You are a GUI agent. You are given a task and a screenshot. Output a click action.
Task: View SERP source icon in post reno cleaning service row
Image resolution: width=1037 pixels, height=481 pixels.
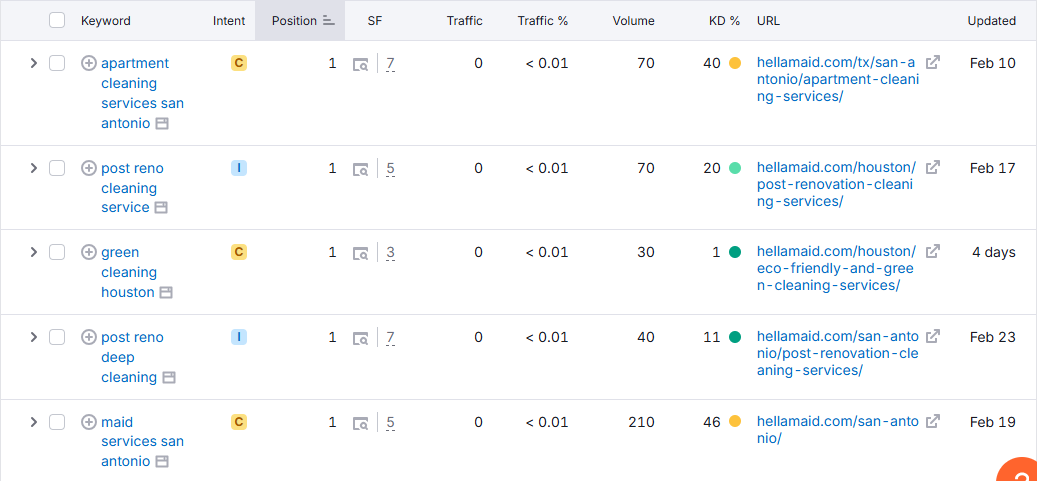click(360, 169)
